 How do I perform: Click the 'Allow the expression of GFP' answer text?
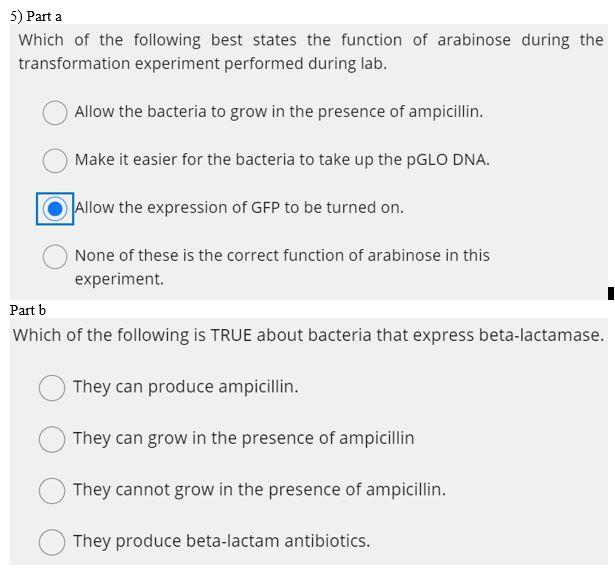click(239, 208)
